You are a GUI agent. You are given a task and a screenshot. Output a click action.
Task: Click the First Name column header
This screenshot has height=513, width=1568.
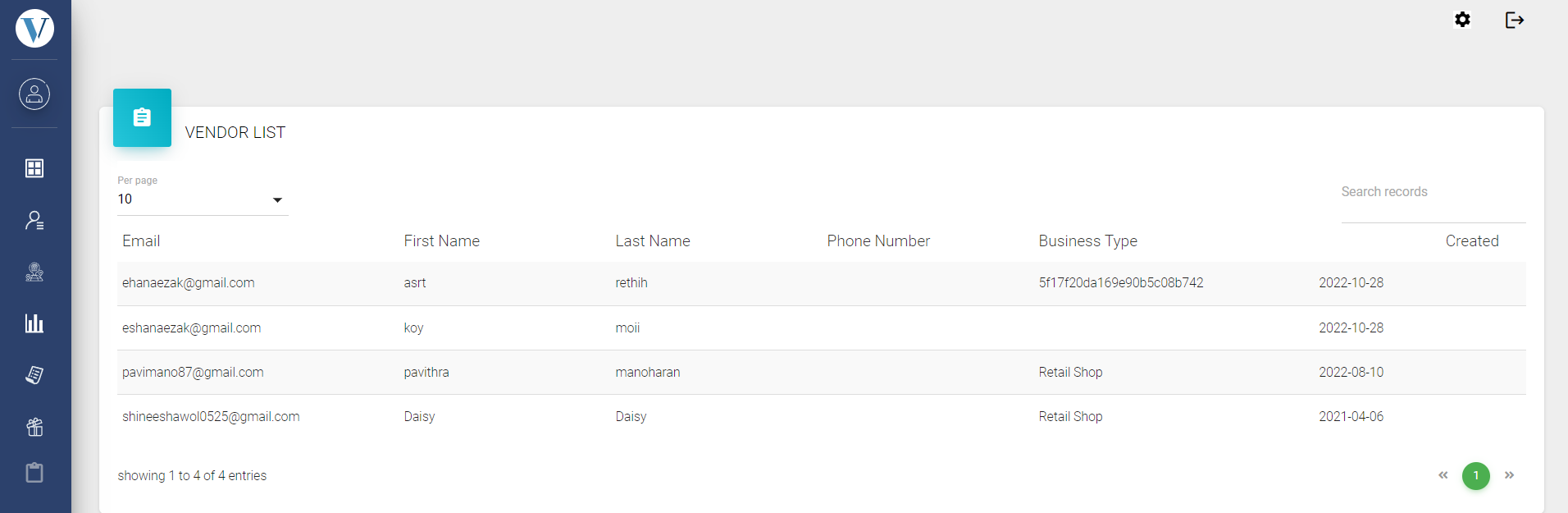tap(441, 241)
